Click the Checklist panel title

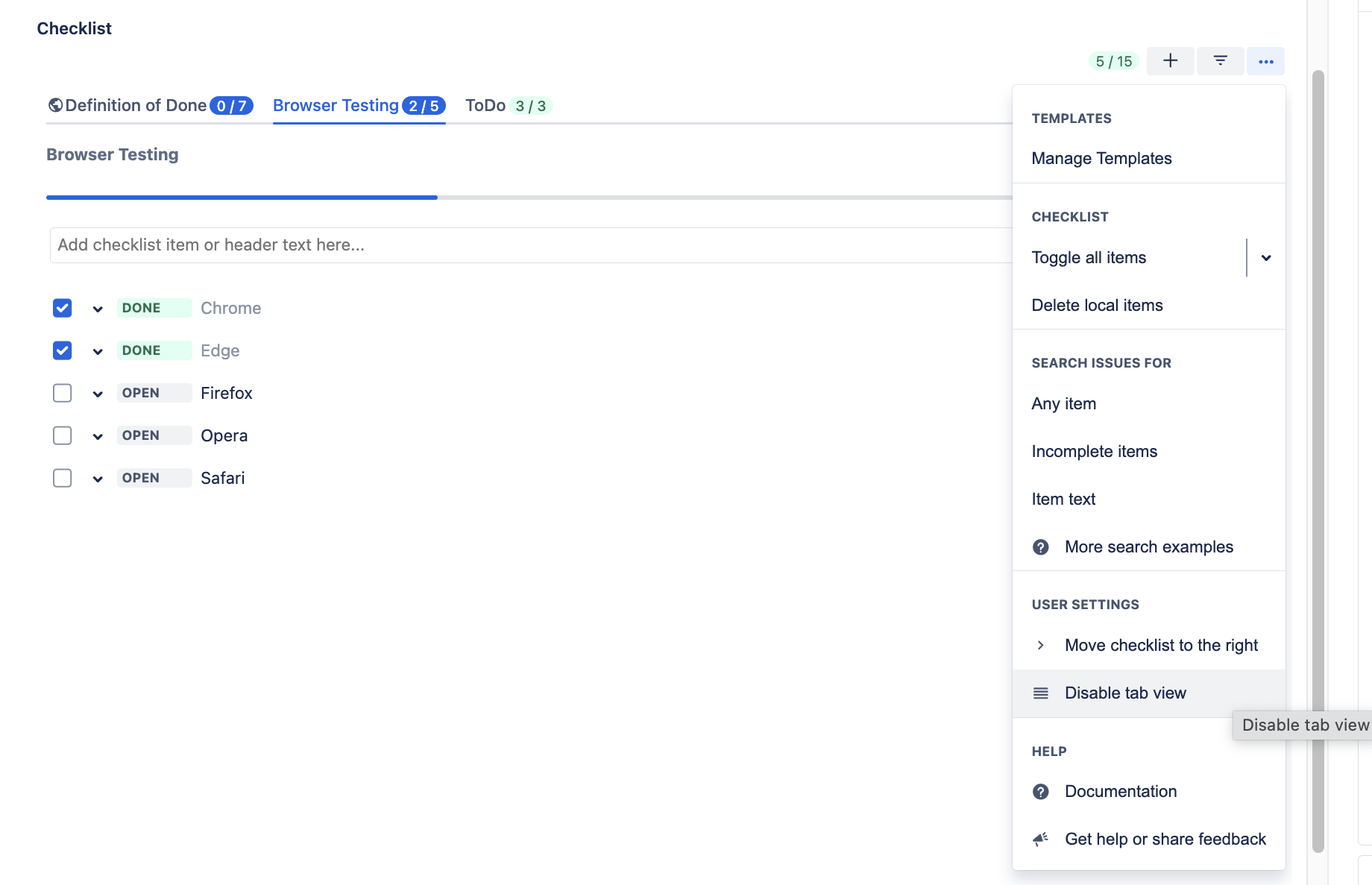click(x=75, y=28)
